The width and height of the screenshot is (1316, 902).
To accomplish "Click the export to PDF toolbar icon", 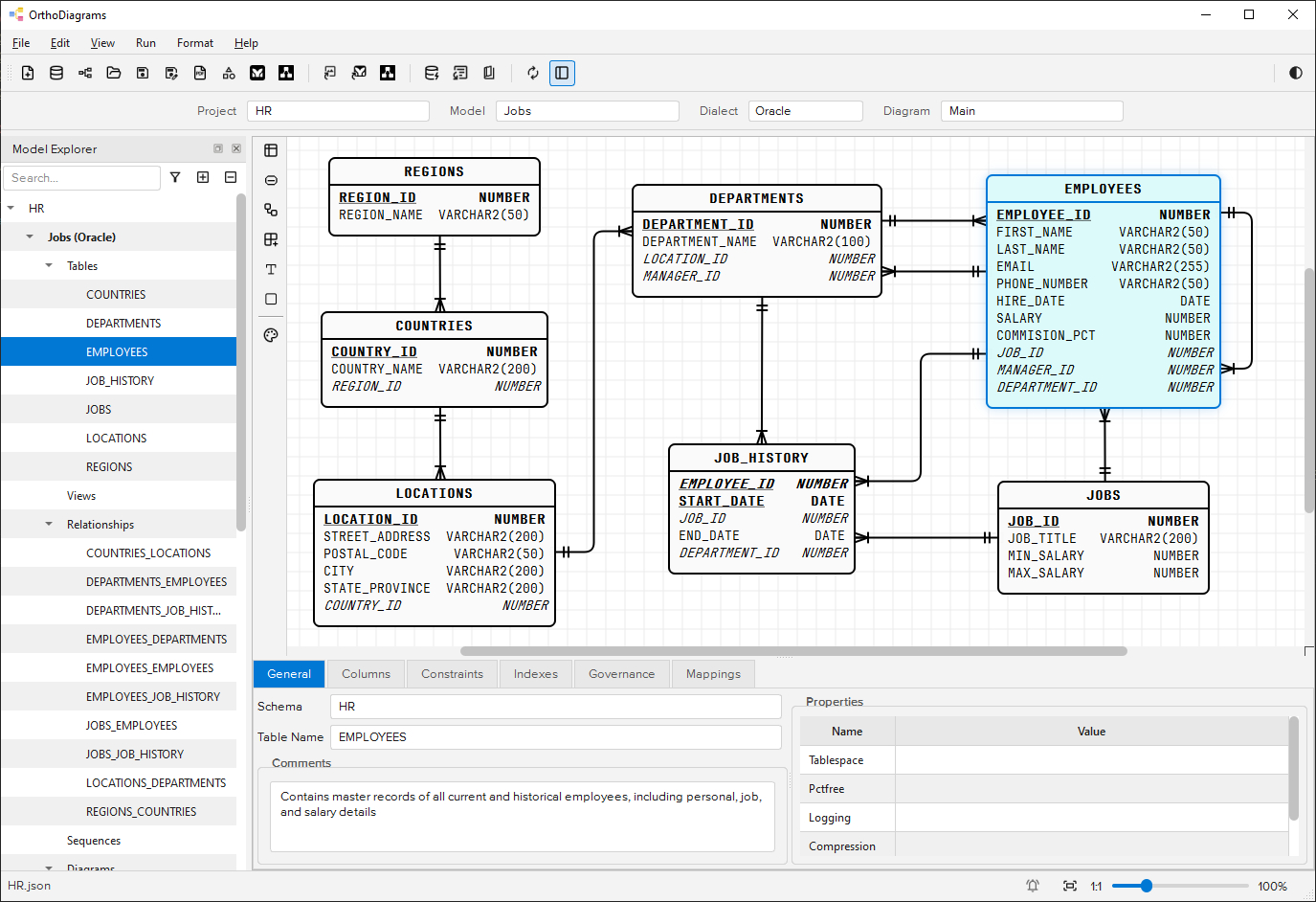I will tap(200, 73).
